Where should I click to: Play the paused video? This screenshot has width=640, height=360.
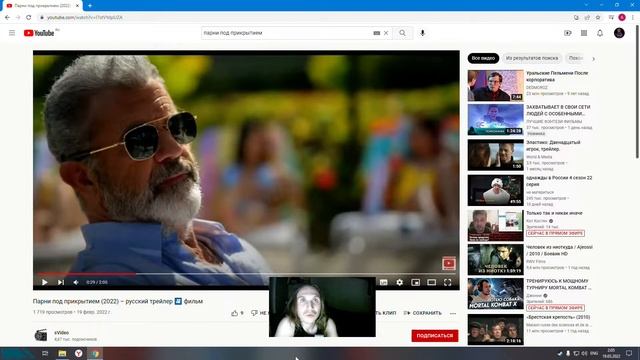(x=44, y=282)
